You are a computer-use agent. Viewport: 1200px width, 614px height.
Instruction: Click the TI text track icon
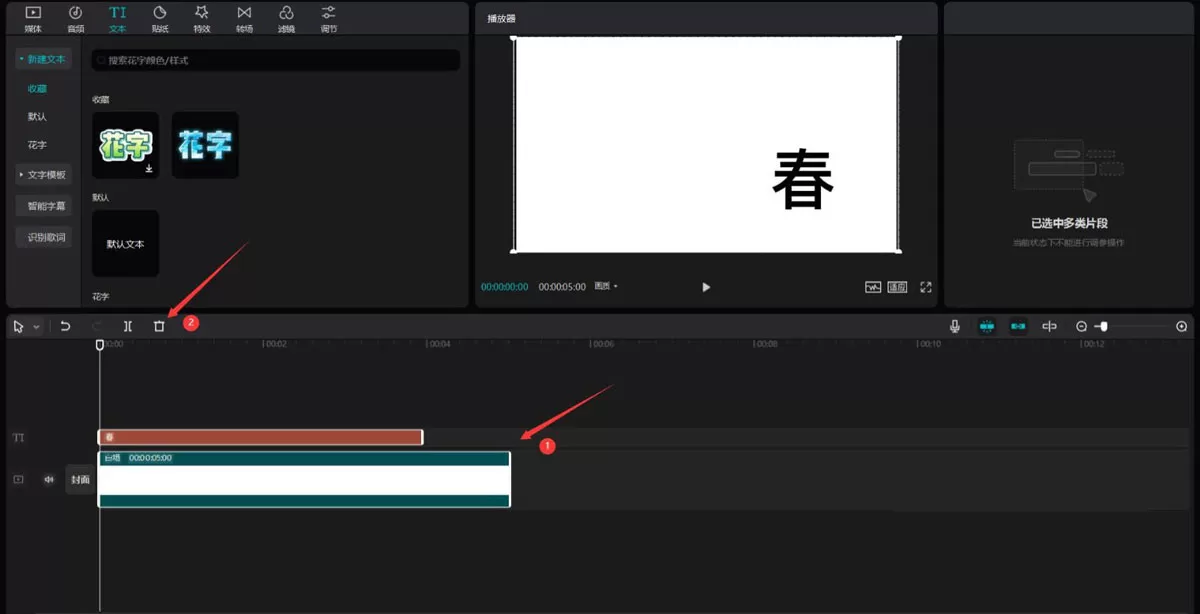(18, 438)
